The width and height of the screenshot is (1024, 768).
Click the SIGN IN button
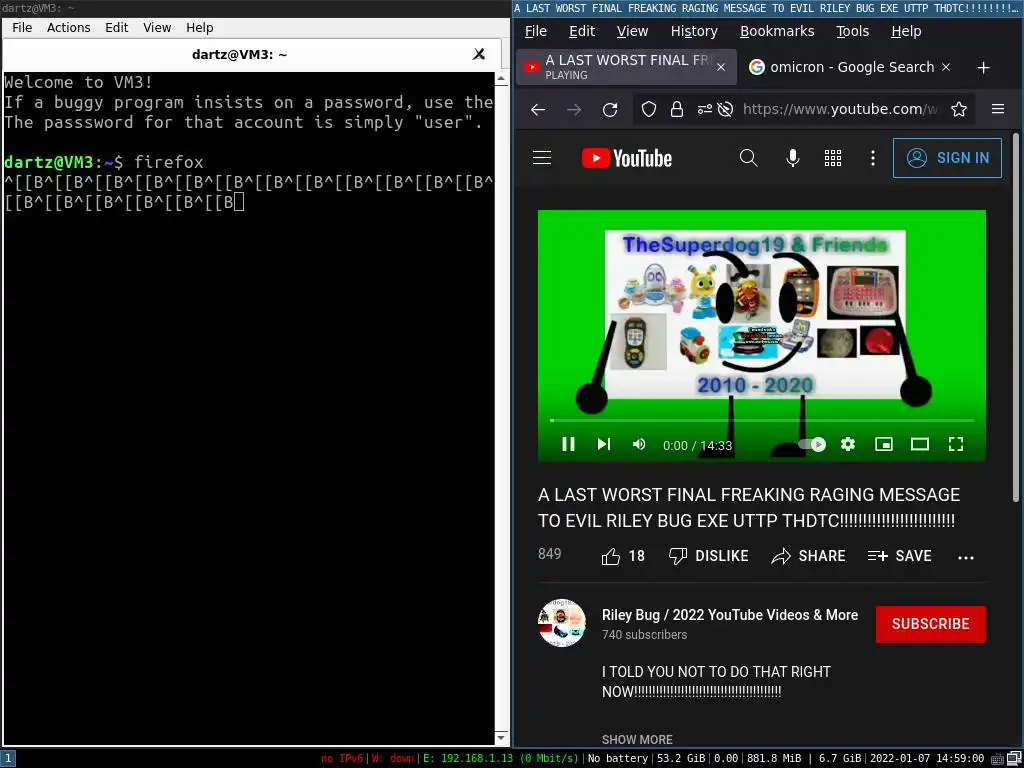click(x=947, y=158)
